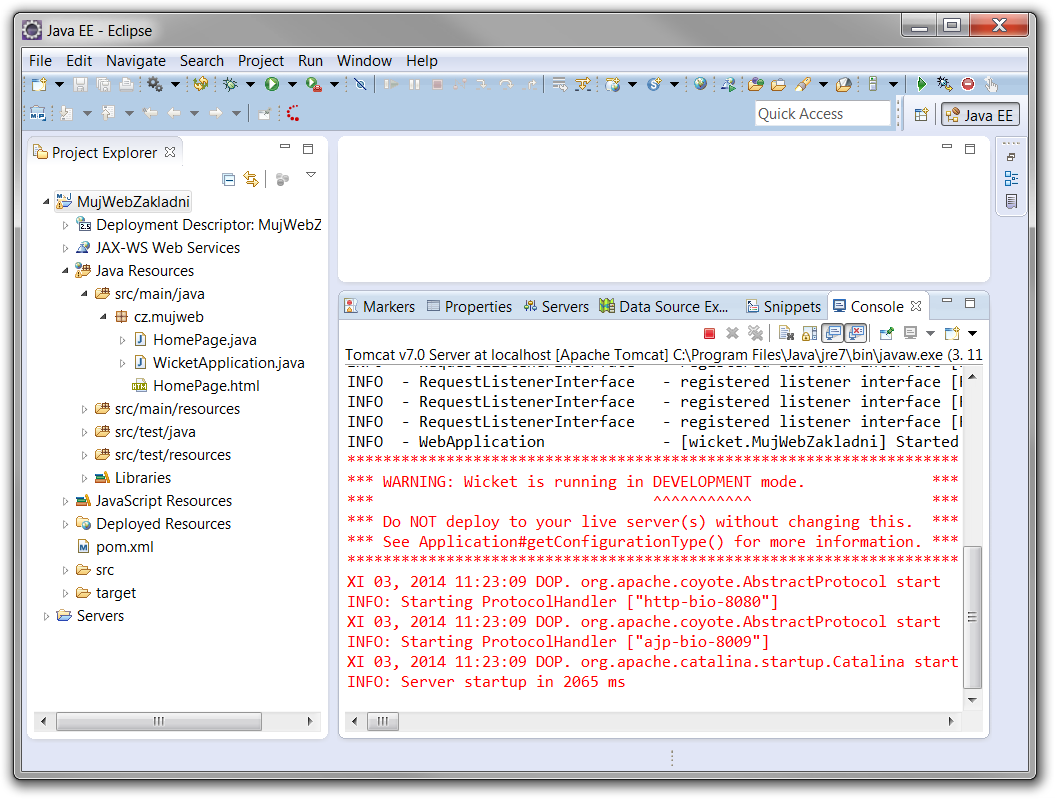Click the Clear Console icon
Viewport: 1055px width, 799px height.
tap(786, 333)
